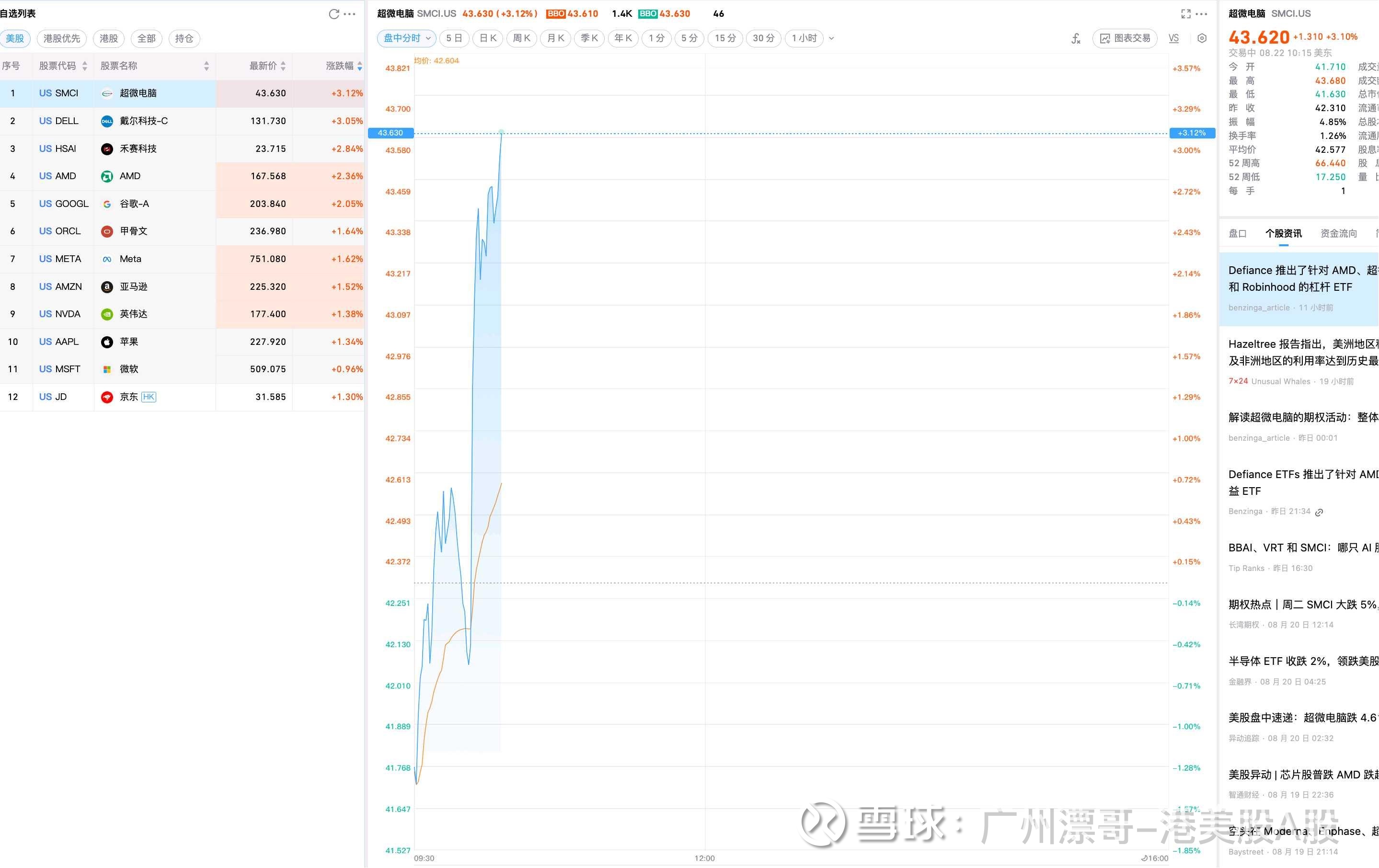Viewport: 1379px width, 868px height.
Task: Select the US AAPL 苹果 watchlist row
Action: 182,342
